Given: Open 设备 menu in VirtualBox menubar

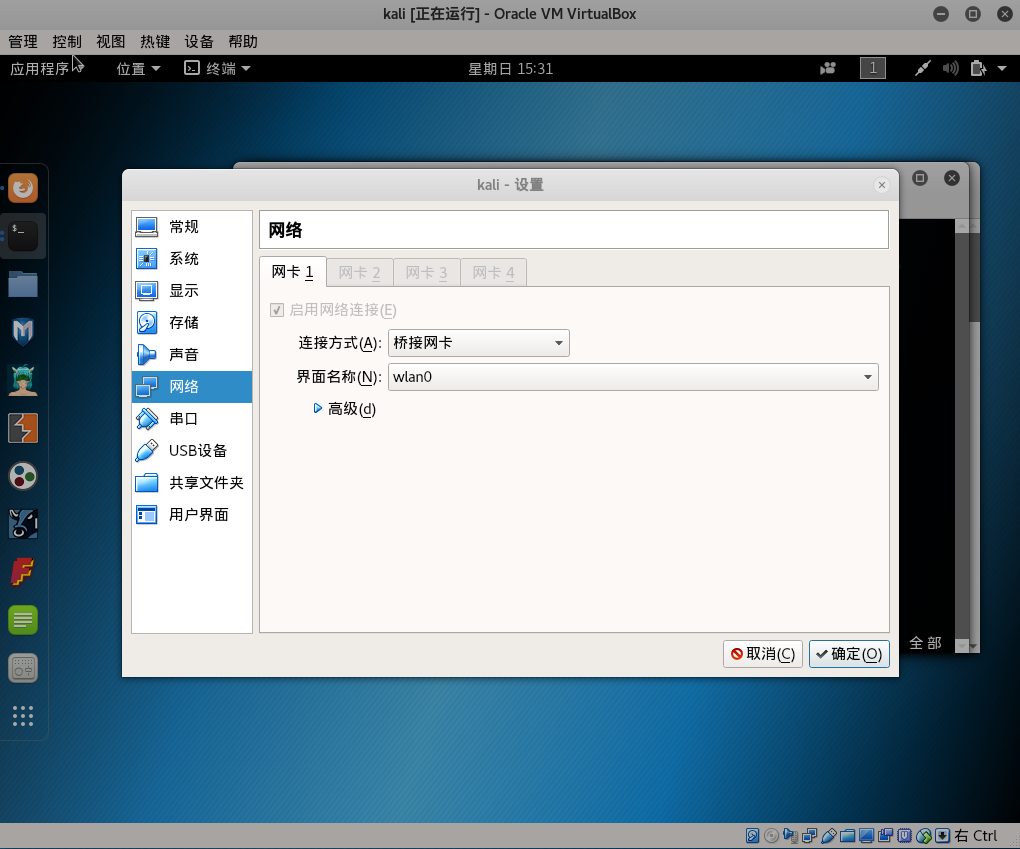Looking at the screenshot, I should coord(199,42).
